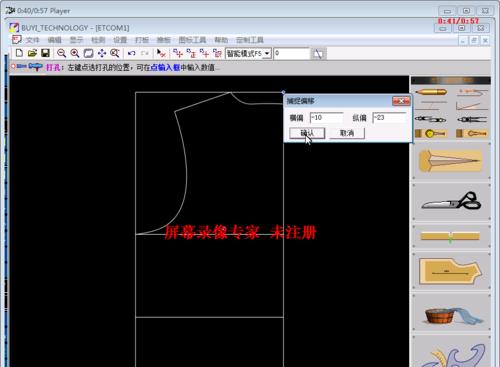This screenshot has width=500, height=367.
Task: Click the zoom in magnifier icon
Action: click(75, 53)
